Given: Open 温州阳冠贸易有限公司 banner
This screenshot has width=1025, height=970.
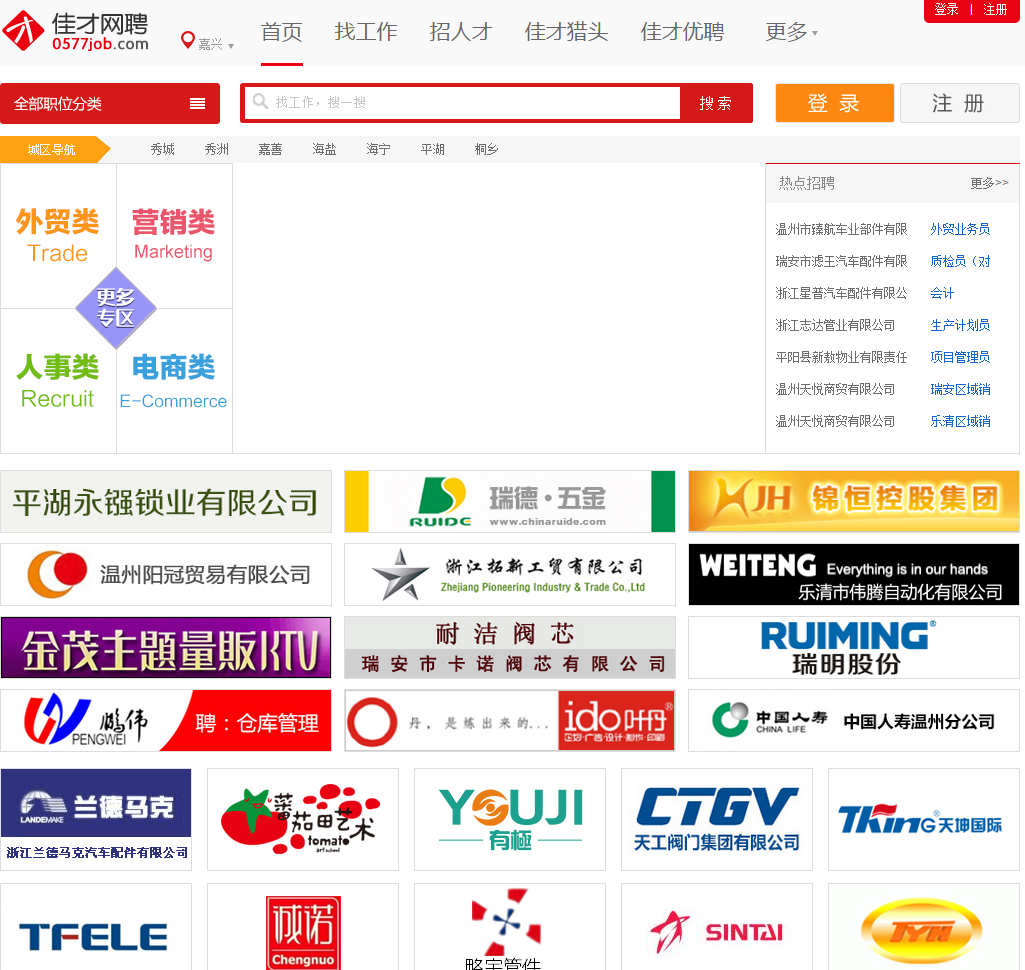Looking at the screenshot, I should tap(166, 575).
